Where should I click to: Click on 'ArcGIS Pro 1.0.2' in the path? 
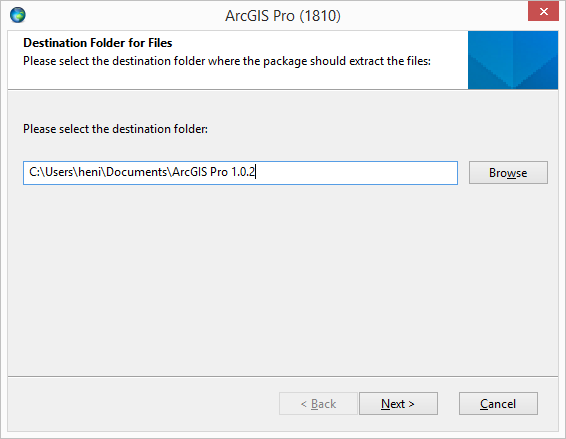(x=214, y=172)
